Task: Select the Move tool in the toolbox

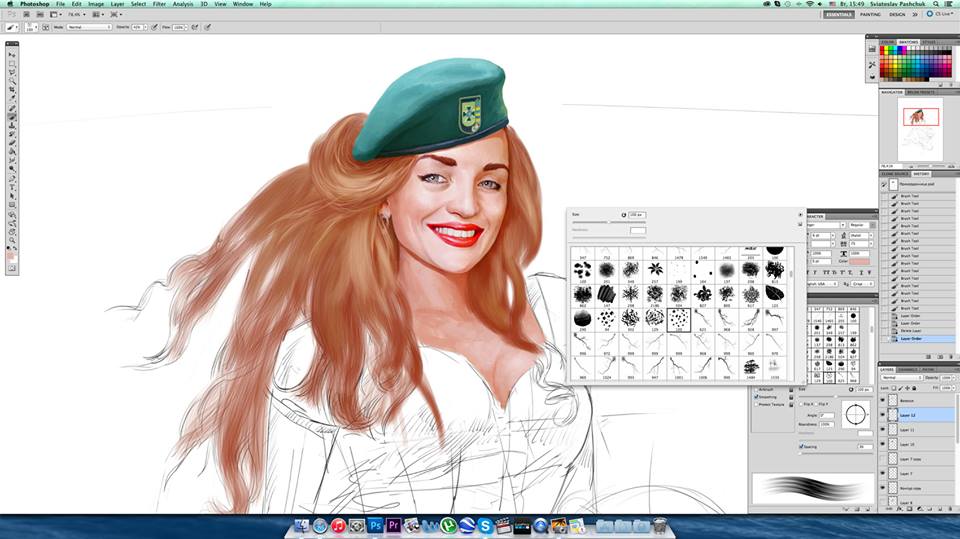Action: (x=12, y=55)
